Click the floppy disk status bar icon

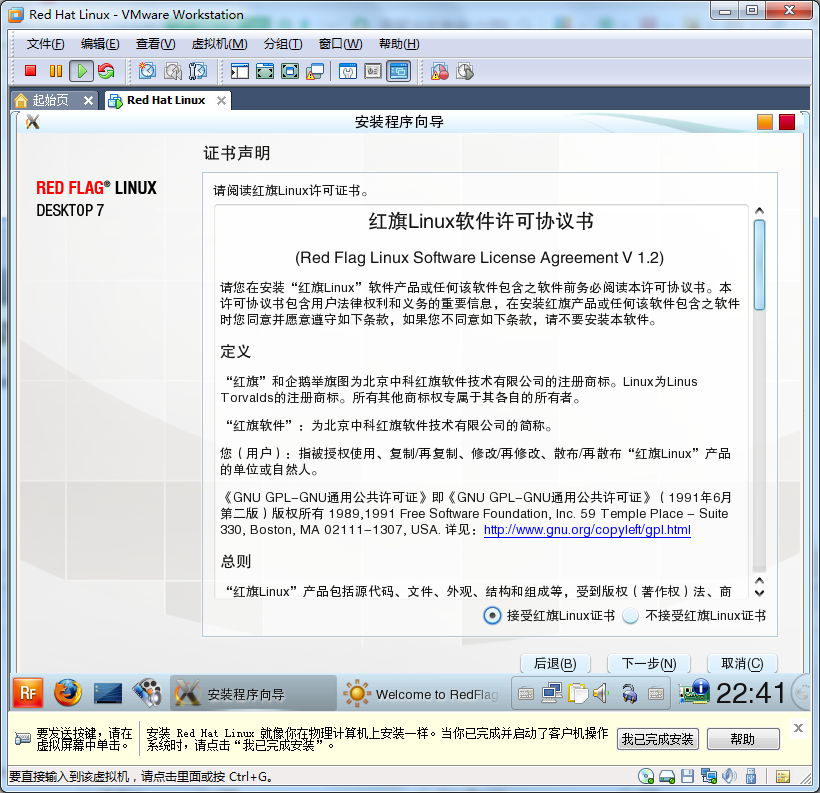(688, 776)
